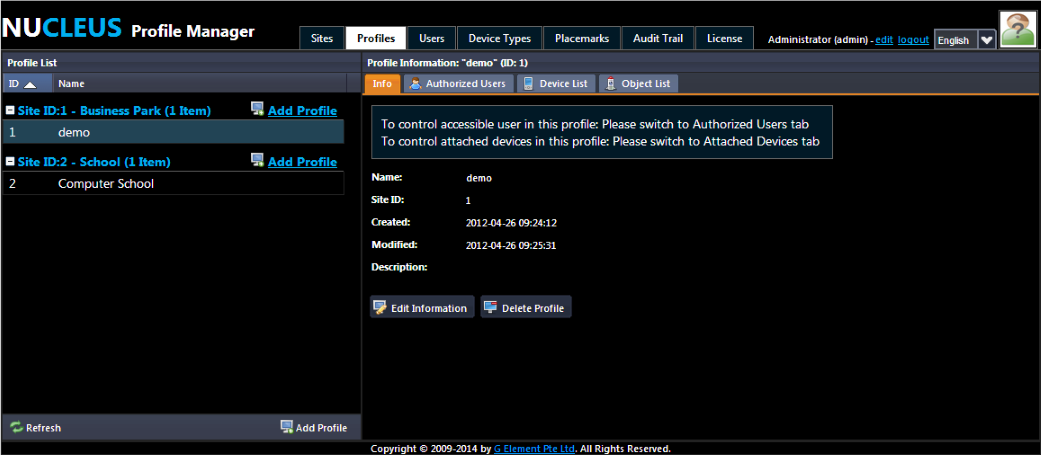Open the Sites tab
Image resolution: width=1041 pixels, height=455 pixels.
click(x=322, y=39)
